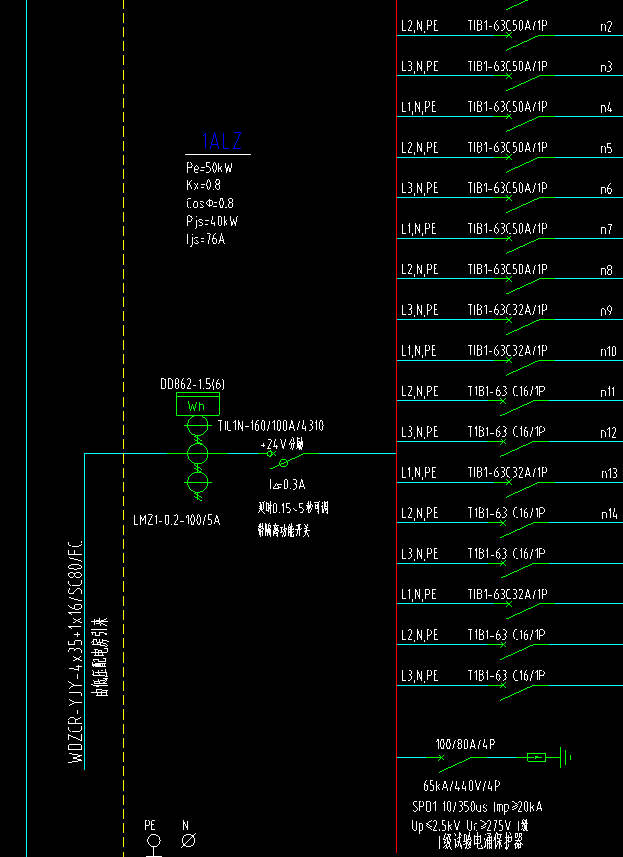
Task: Select the PE terminal circle symbol
Action: (153, 842)
